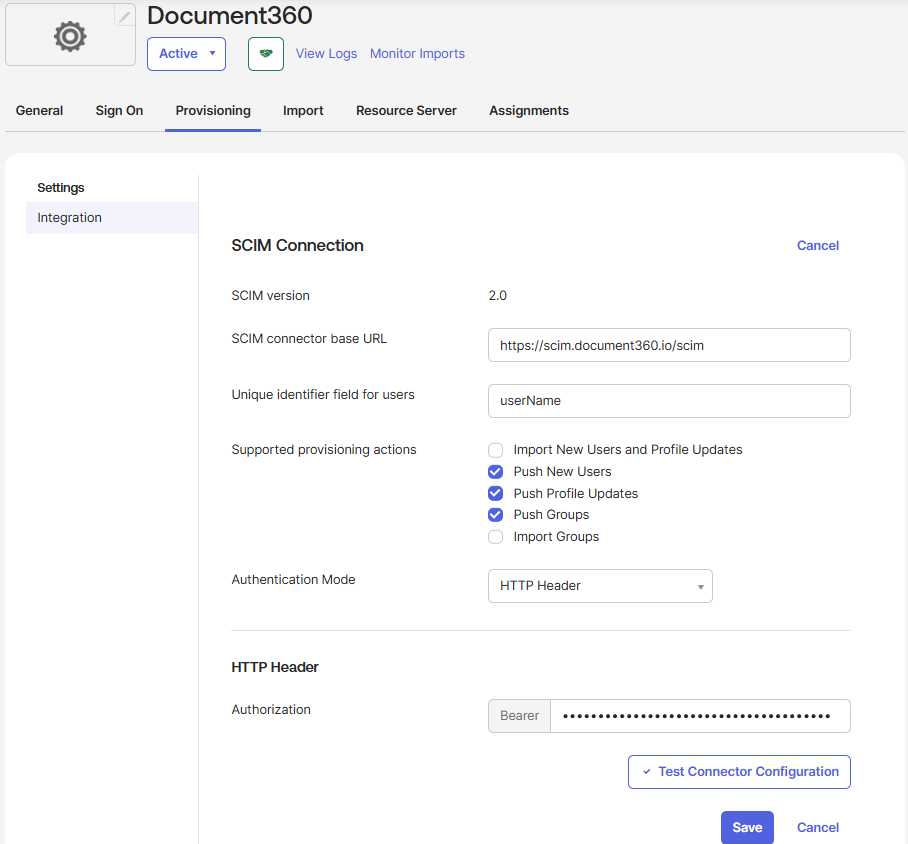Click the Settings sidebar heading
This screenshot has height=844, width=908.
pyautogui.click(x=61, y=188)
